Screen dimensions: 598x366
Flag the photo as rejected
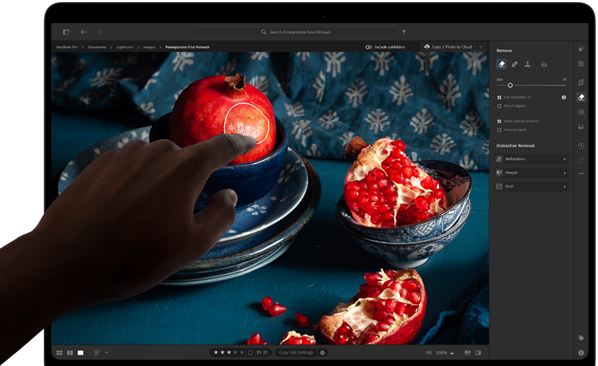(266, 353)
